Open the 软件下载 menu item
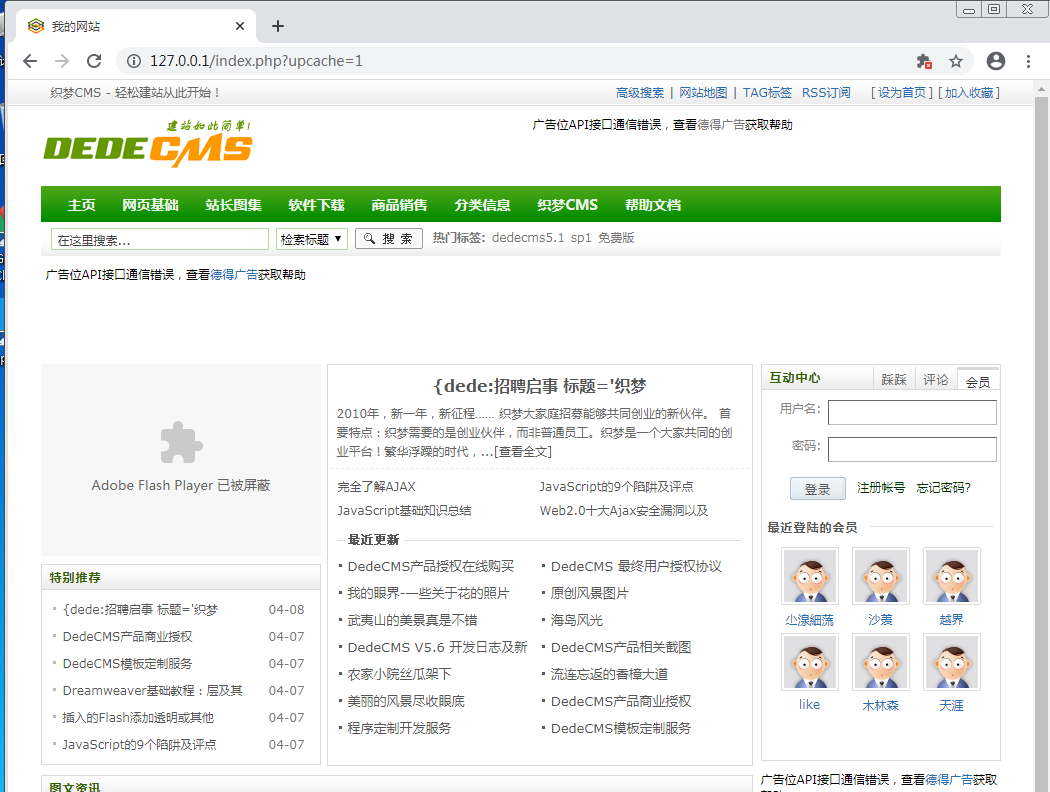The width and height of the screenshot is (1050, 792). (314, 204)
